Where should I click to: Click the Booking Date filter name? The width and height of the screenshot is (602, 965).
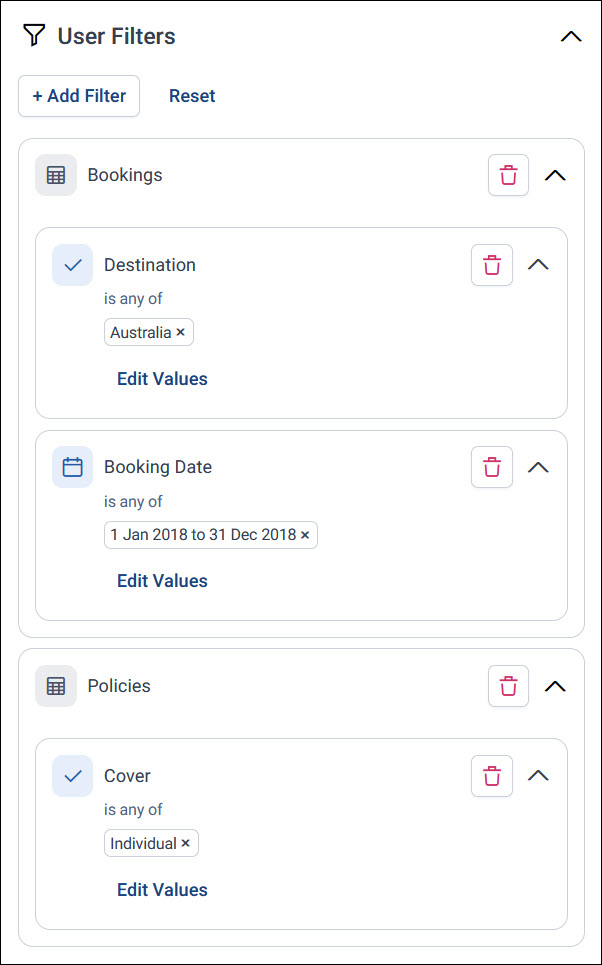[x=158, y=467]
